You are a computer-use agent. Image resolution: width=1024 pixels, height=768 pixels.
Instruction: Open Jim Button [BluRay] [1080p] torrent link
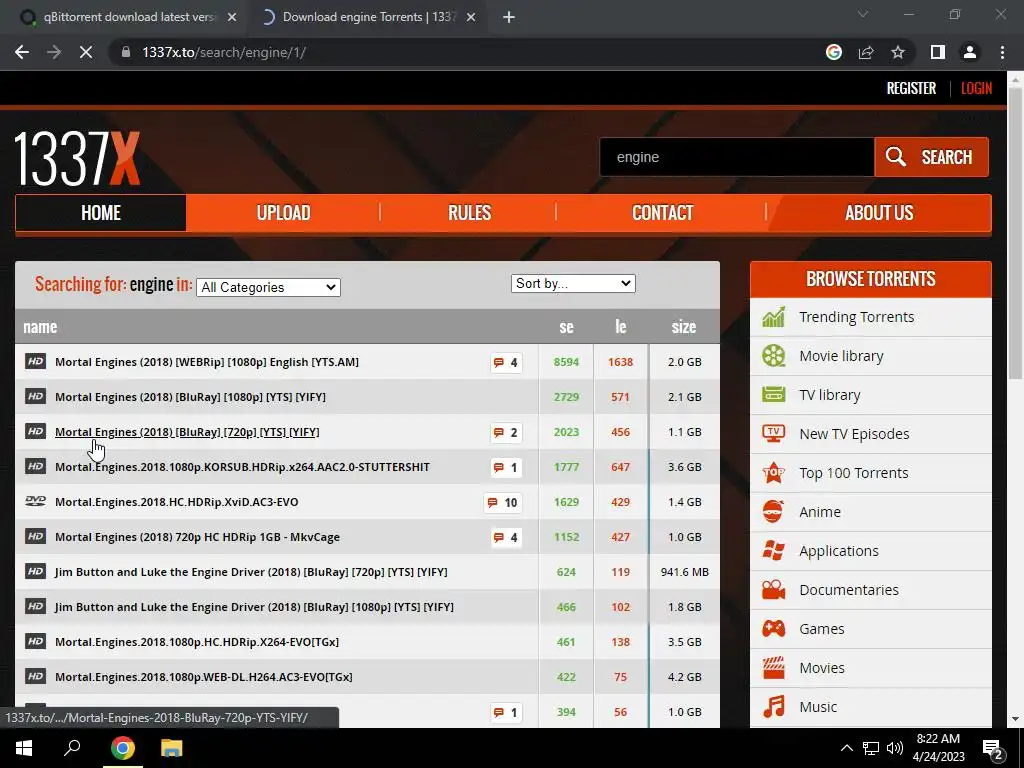(254, 607)
